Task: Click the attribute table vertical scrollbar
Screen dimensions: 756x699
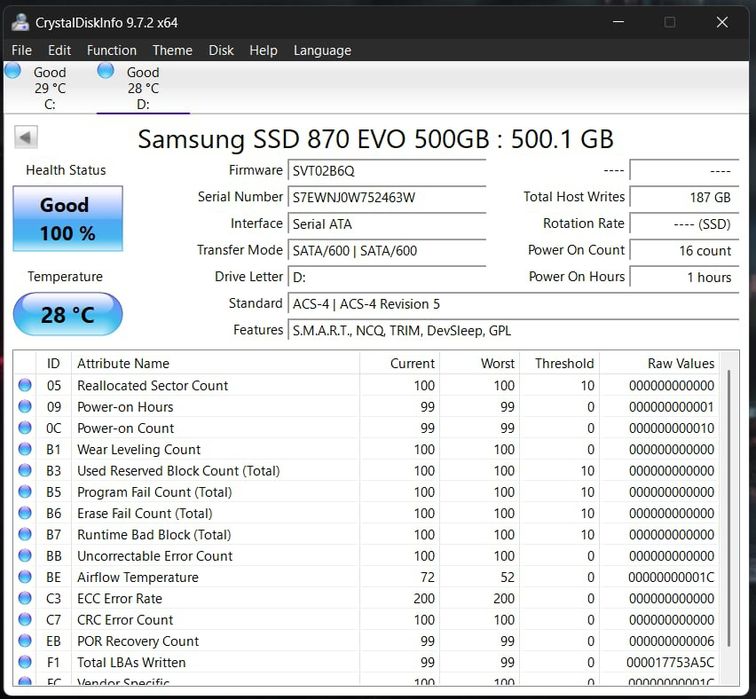Action: [x=729, y=509]
